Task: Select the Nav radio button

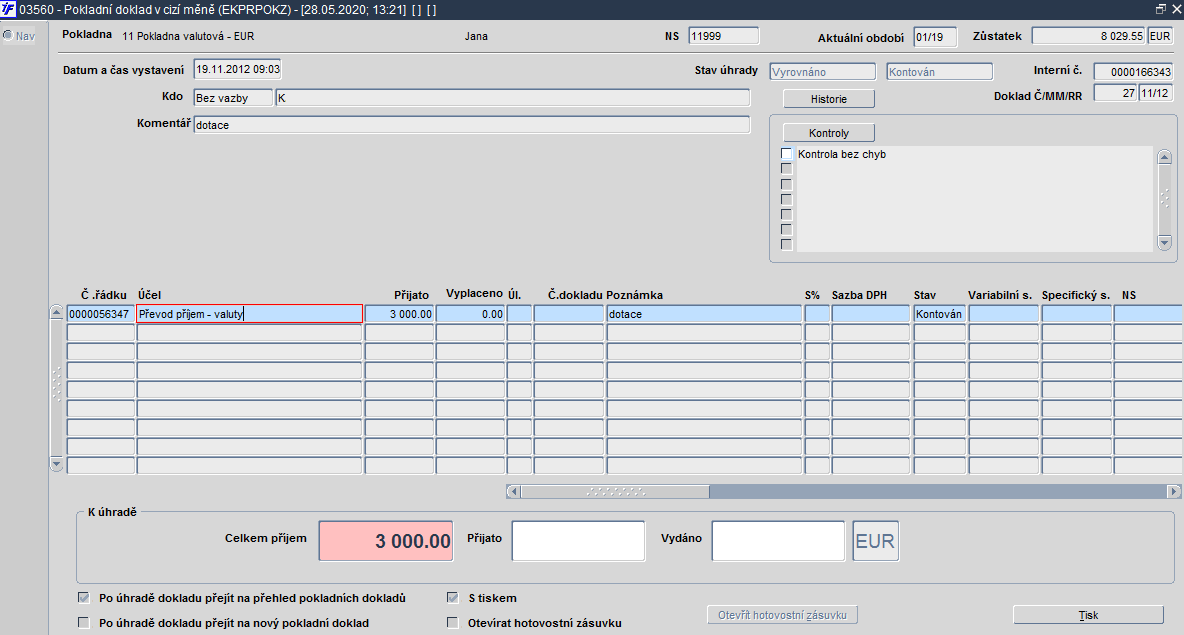Action: [8, 35]
